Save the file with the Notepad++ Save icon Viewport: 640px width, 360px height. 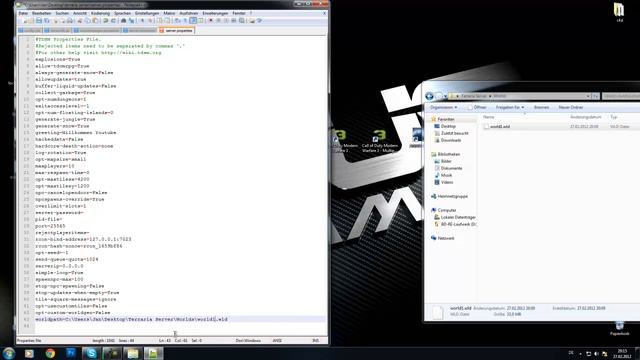tap(39, 20)
